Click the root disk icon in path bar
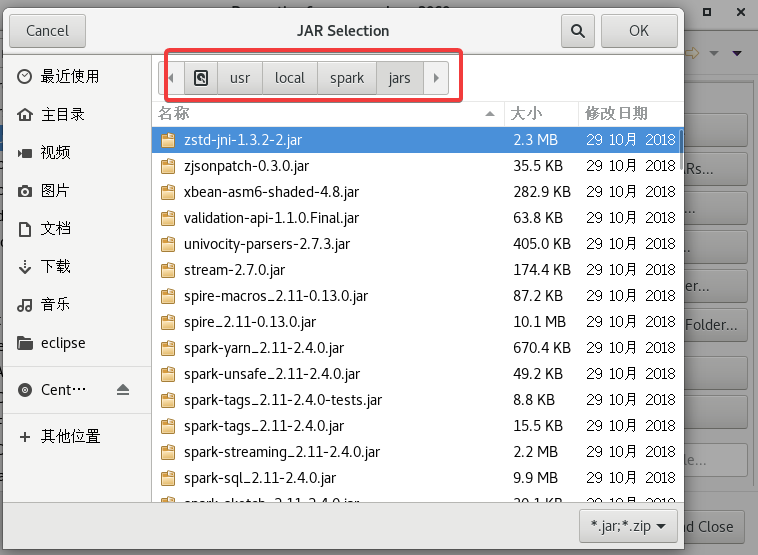758x555 pixels. [201, 78]
